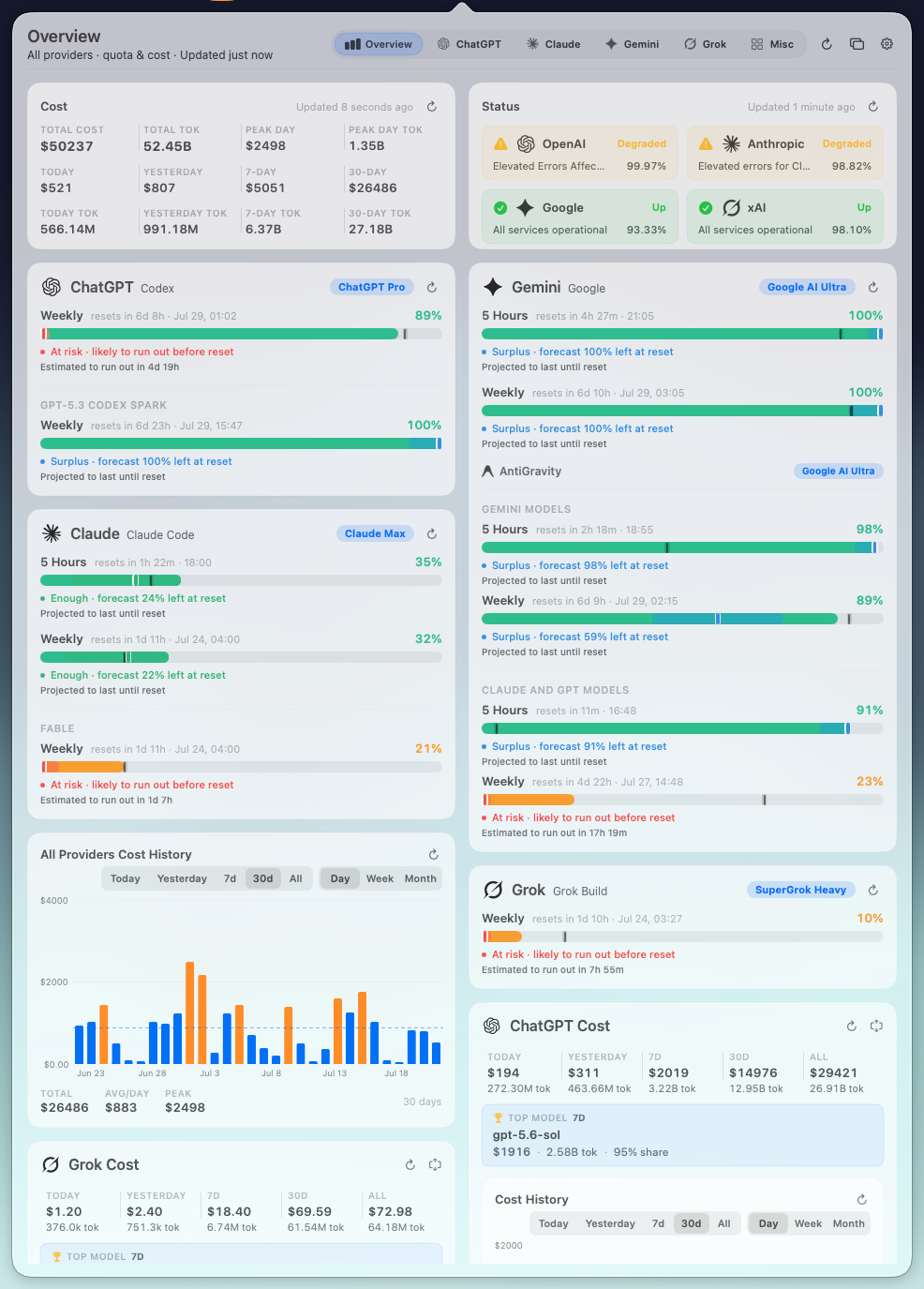Click the SuperGrok Heavy plan badge
Screen dimensions: 924x1289
point(800,890)
